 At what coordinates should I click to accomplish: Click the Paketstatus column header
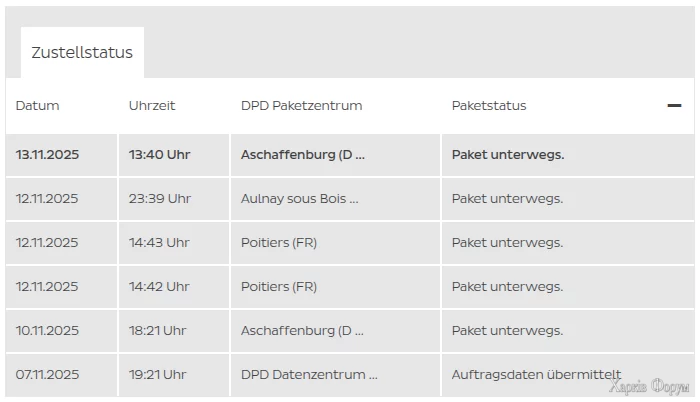(x=489, y=106)
